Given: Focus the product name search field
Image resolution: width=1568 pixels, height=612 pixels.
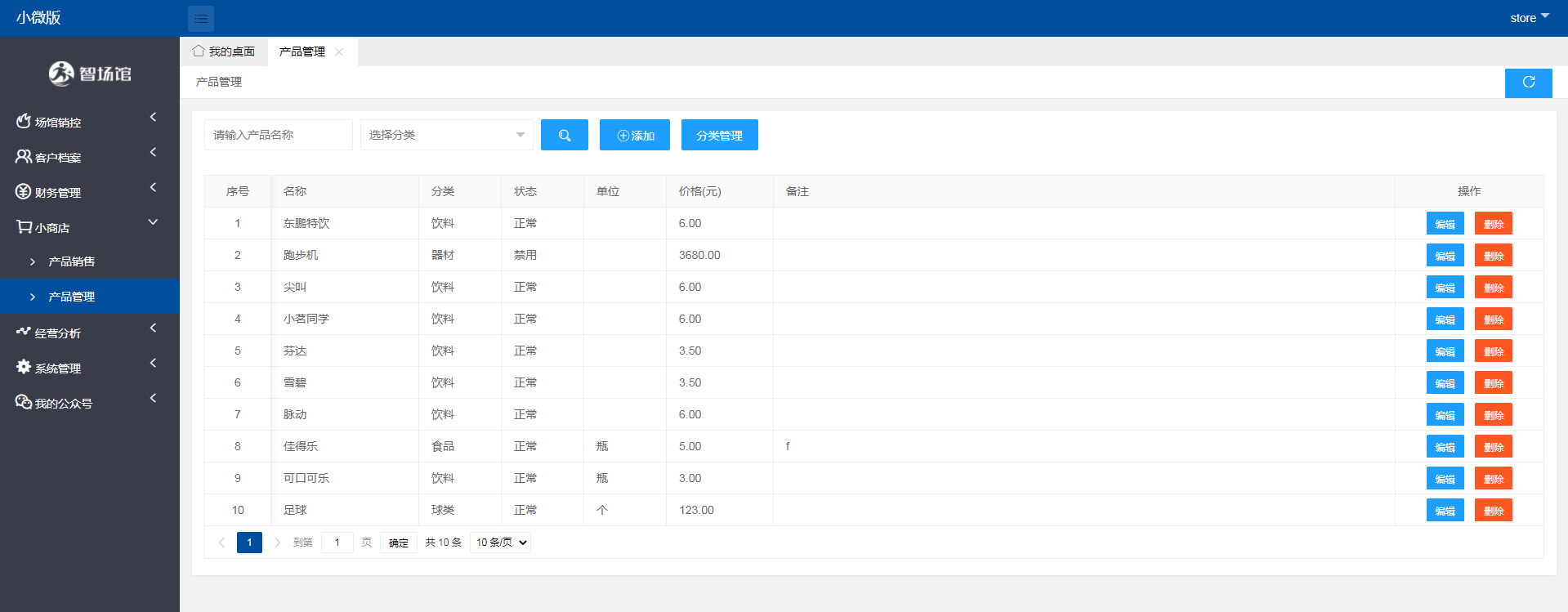Looking at the screenshot, I should 278,135.
